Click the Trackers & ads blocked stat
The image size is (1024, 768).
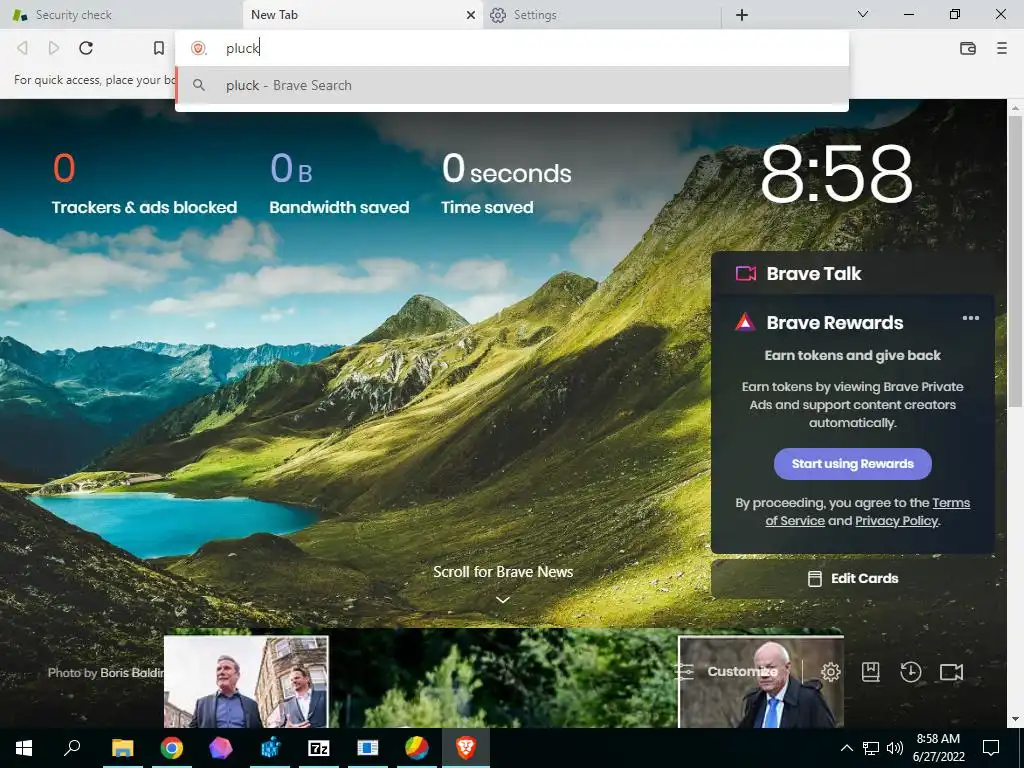click(x=144, y=184)
